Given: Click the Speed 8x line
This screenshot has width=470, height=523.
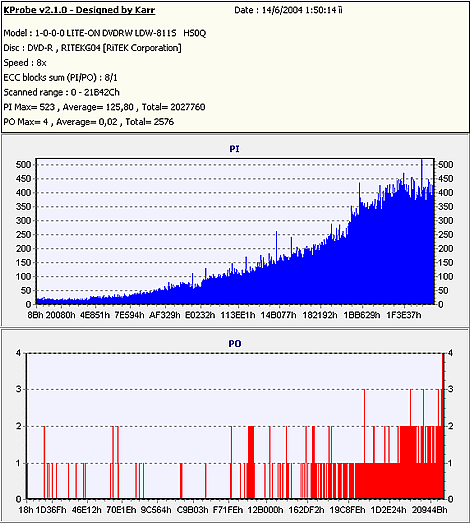Looking at the screenshot, I should tap(25, 63).
